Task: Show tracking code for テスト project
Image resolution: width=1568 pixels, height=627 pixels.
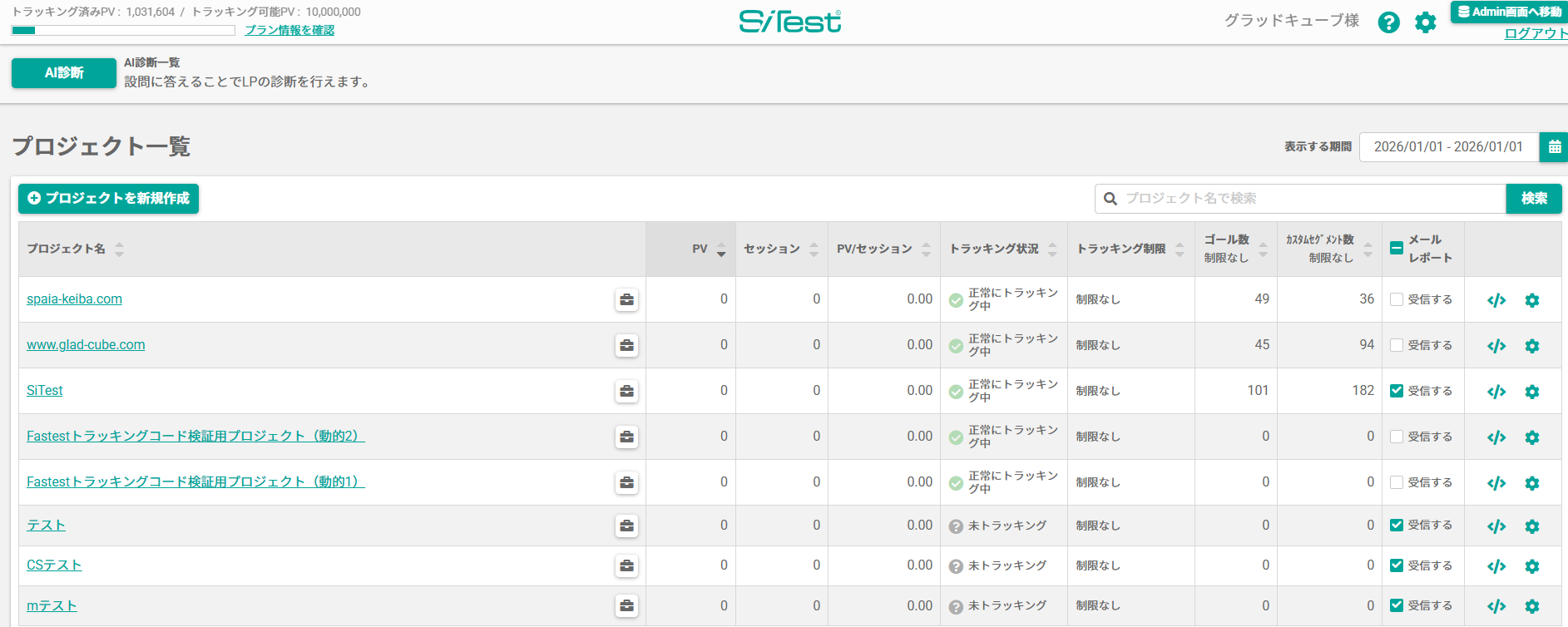Action: [x=1496, y=526]
